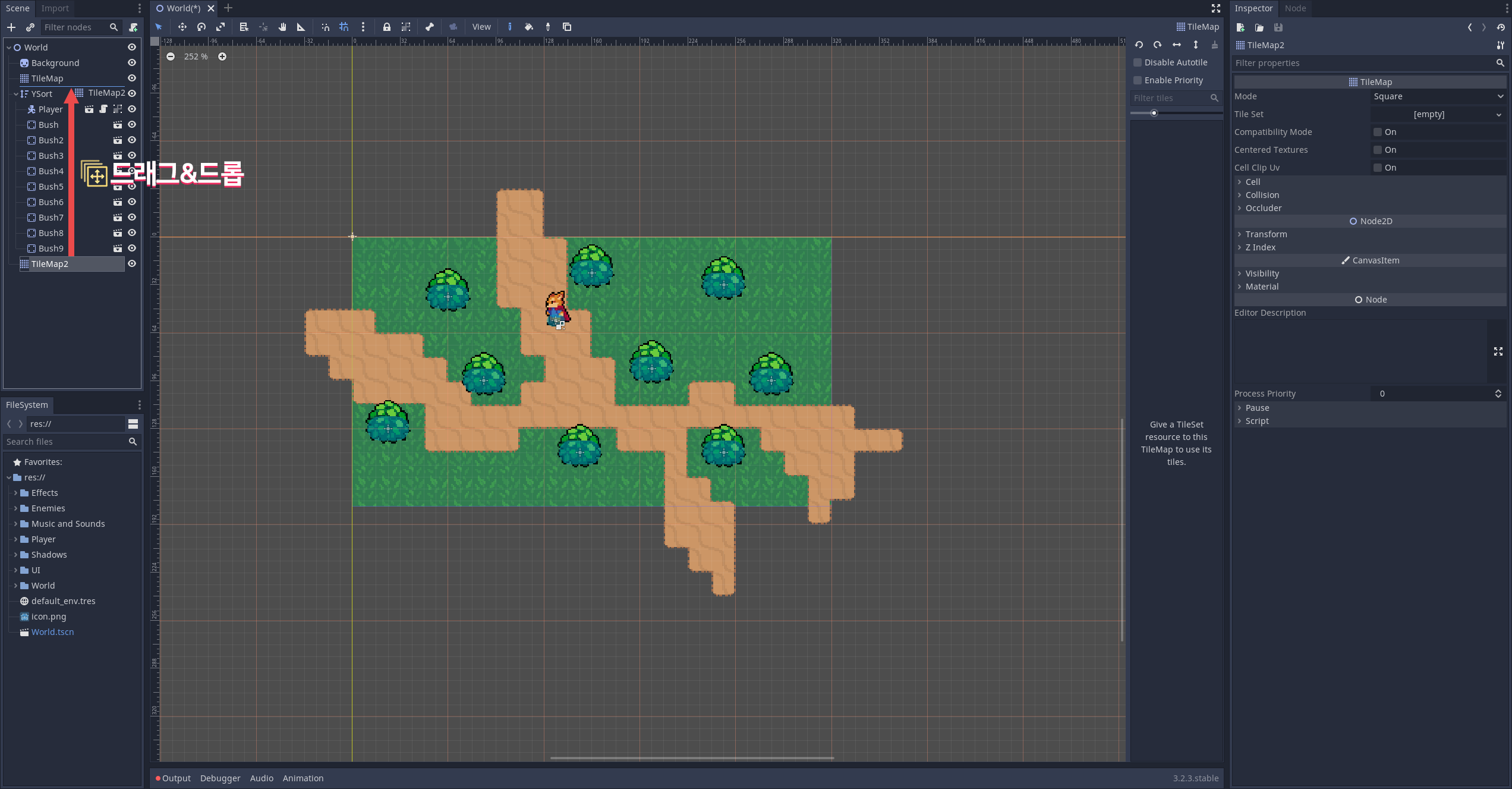Toggle grid snapping icon in toolbar
This screenshot has width=1512, height=789.
tap(344, 27)
